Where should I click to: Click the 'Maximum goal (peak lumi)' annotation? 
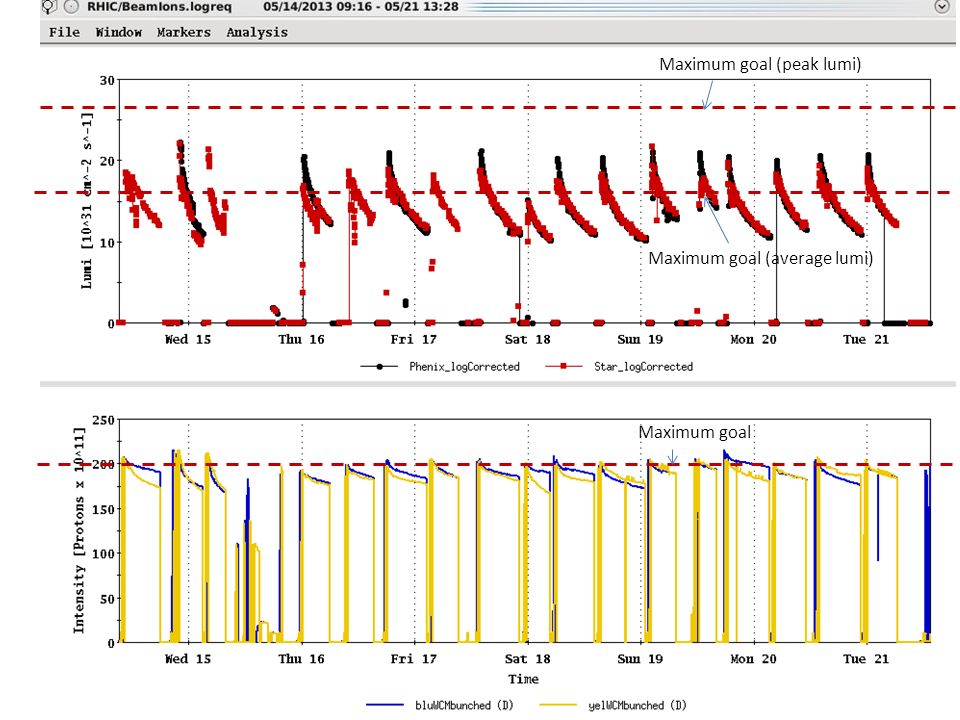[x=760, y=64]
